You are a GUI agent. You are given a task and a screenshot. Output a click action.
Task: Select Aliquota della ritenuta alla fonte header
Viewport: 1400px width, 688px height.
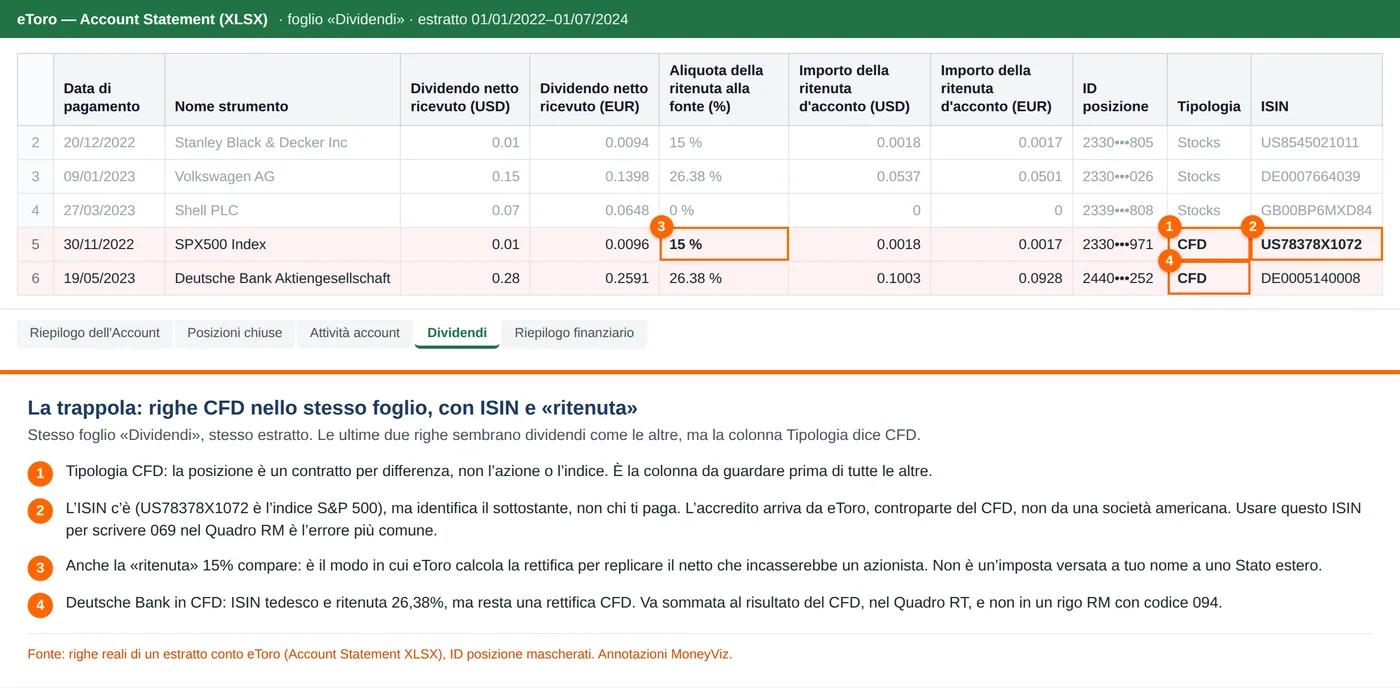click(x=724, y=90)
